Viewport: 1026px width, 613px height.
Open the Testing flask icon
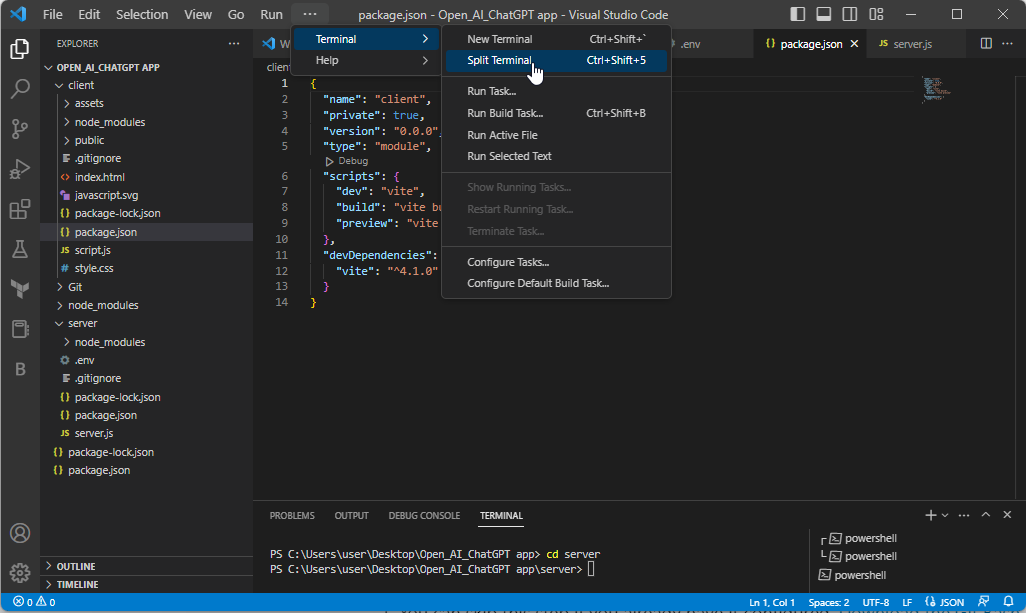[20, 249]
